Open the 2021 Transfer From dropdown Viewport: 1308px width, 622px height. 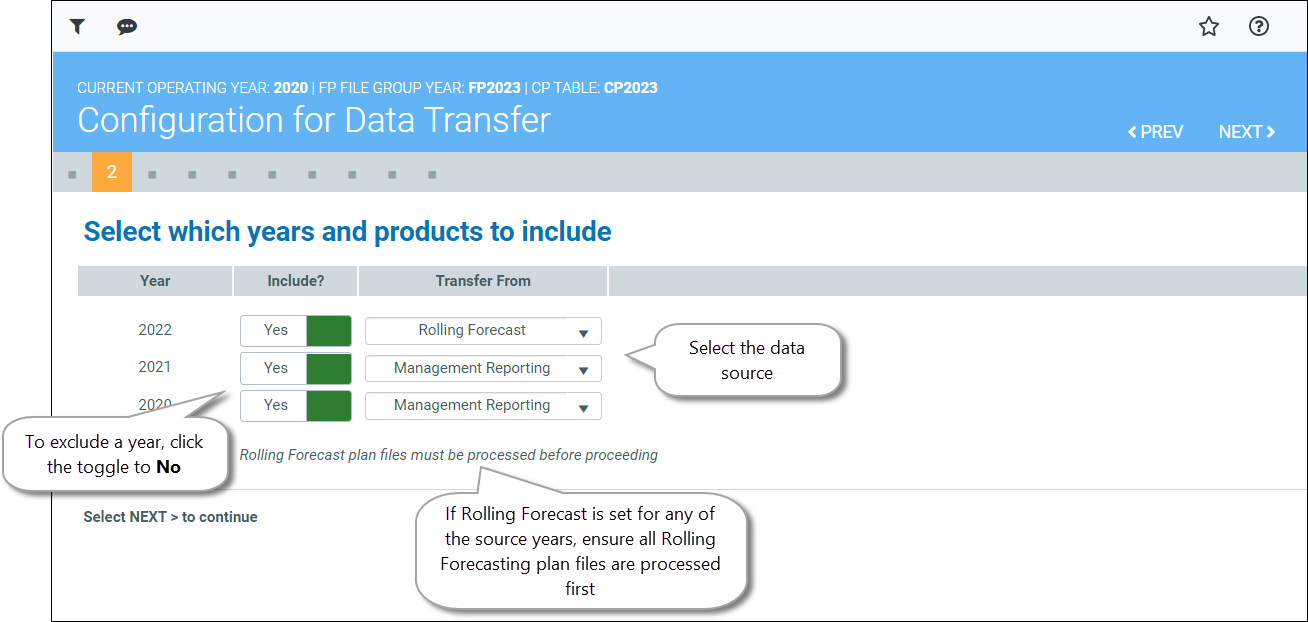483,368
